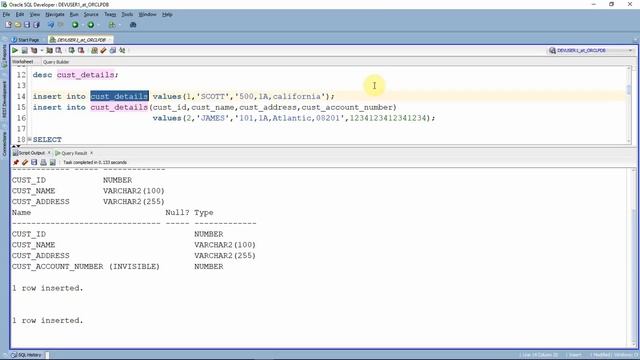This screenshot has height=360, width=640.
Task: Click the Save icon in the main toolbar
Action: pos(27,25)
